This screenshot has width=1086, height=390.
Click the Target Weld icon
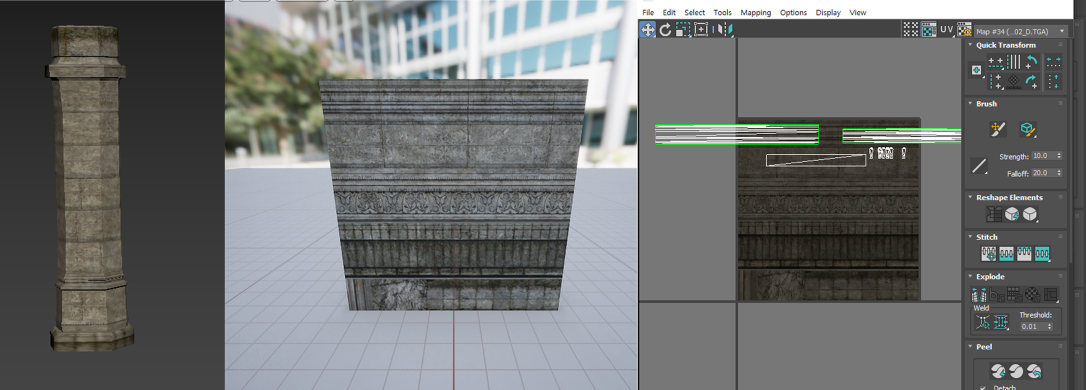tap(982, 321)
